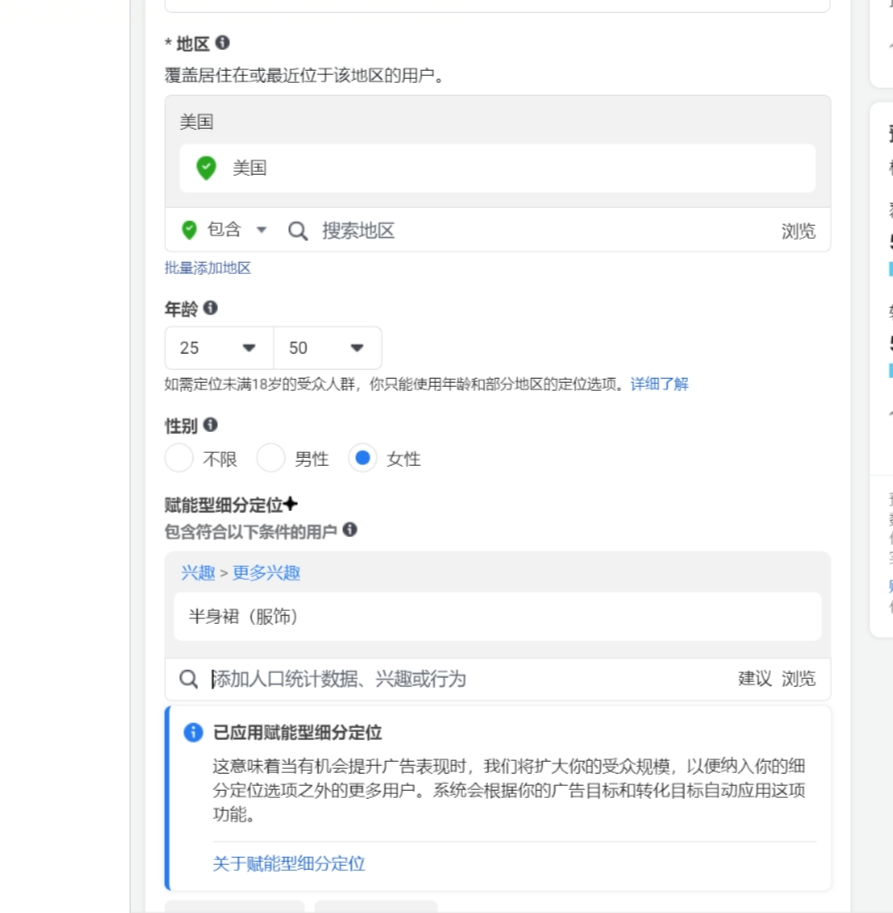Click the info icon beside 性别 label
The height and width of the screenshot is (913, 893).
210,425
